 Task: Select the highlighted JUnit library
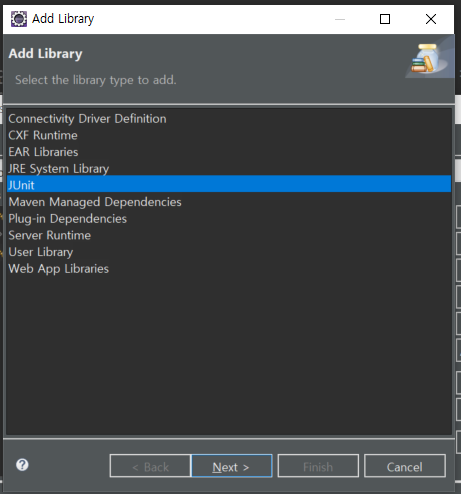(x=229, y=184)
